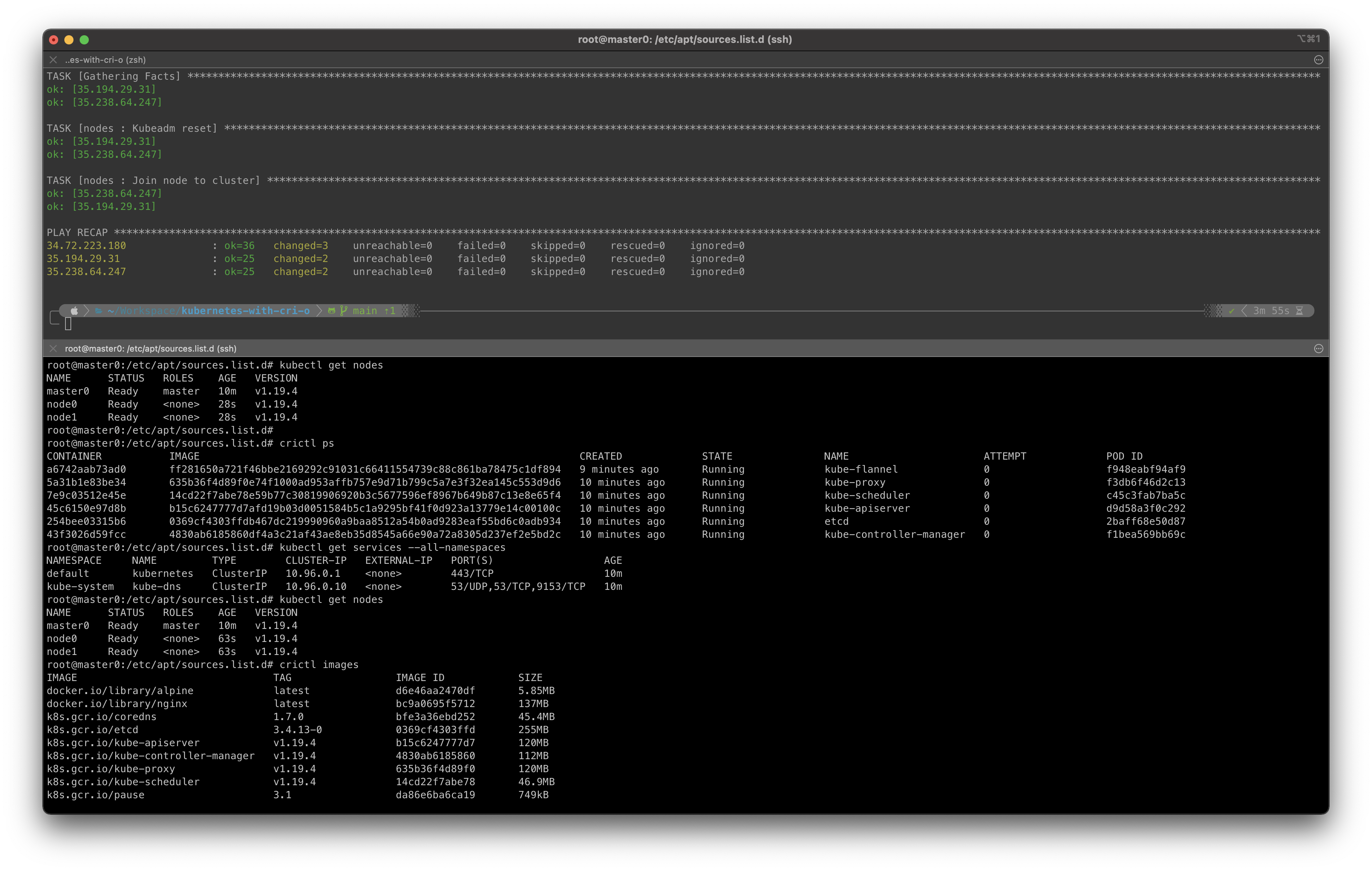Open the zsh pane's options menu icon
1372x871 pixels.
point(1318,60)
